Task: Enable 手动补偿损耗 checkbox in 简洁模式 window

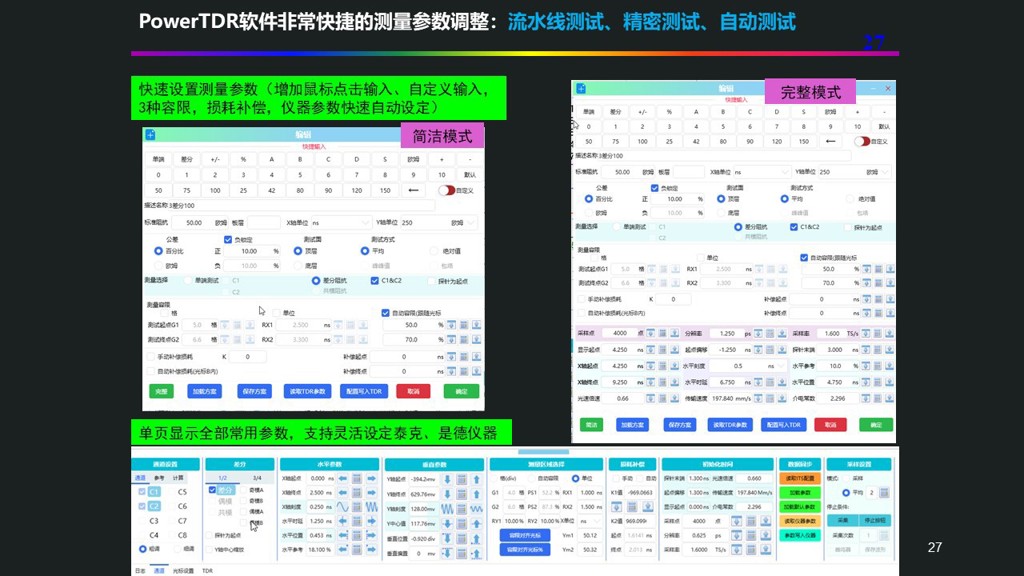Action: pyautogui.click(x=151, y=357)
